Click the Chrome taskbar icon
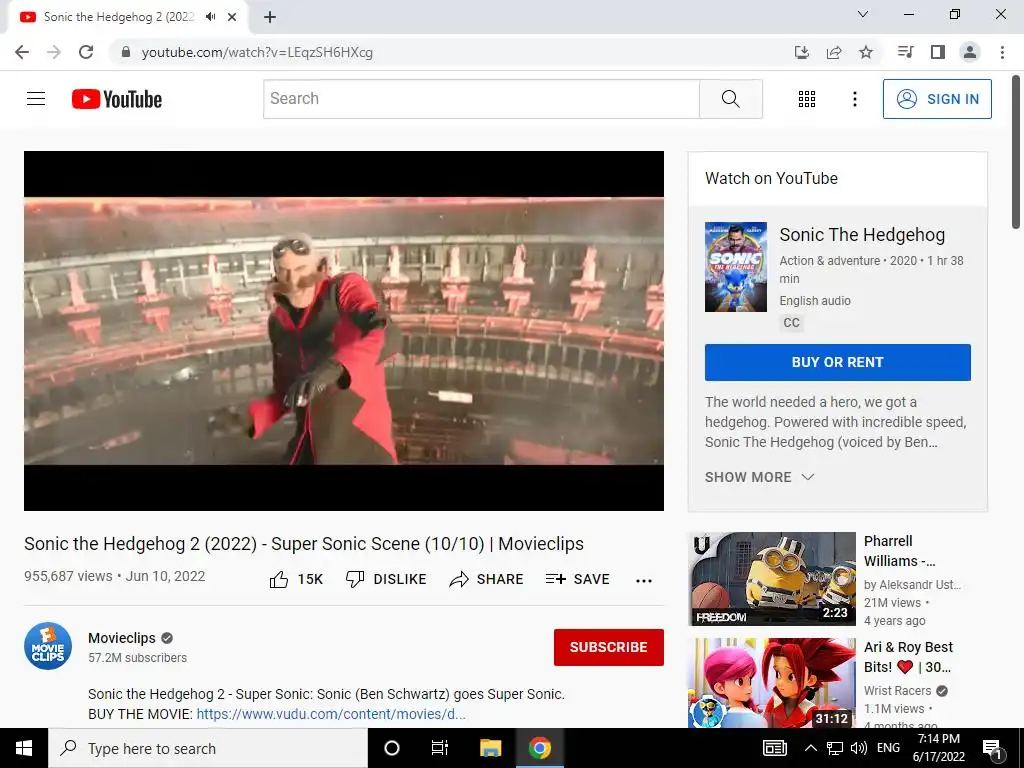 click(x=539, y=748)
